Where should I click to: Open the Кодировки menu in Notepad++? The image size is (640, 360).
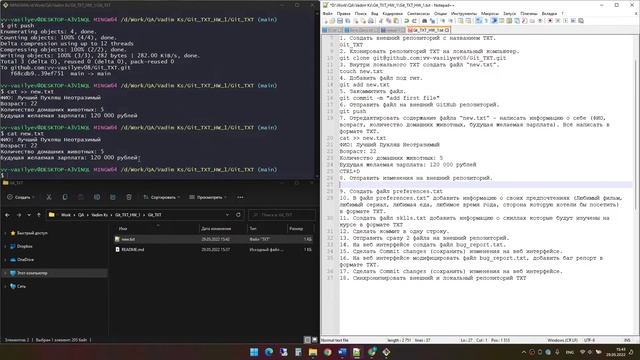393,13
